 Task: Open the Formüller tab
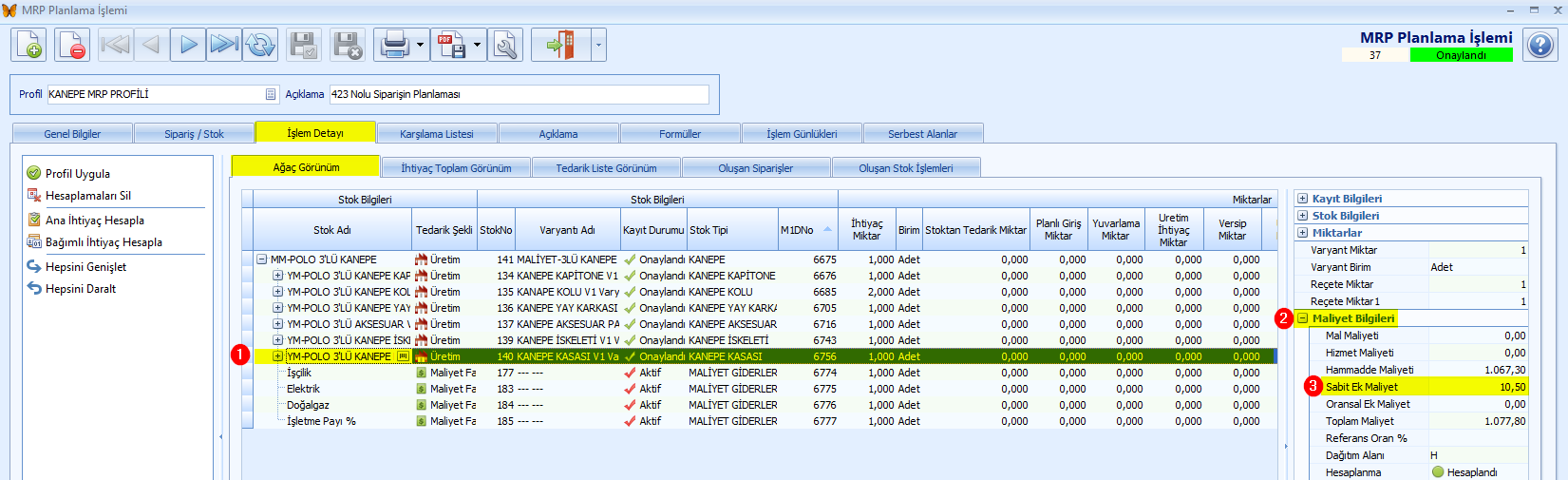coord(680,134)
